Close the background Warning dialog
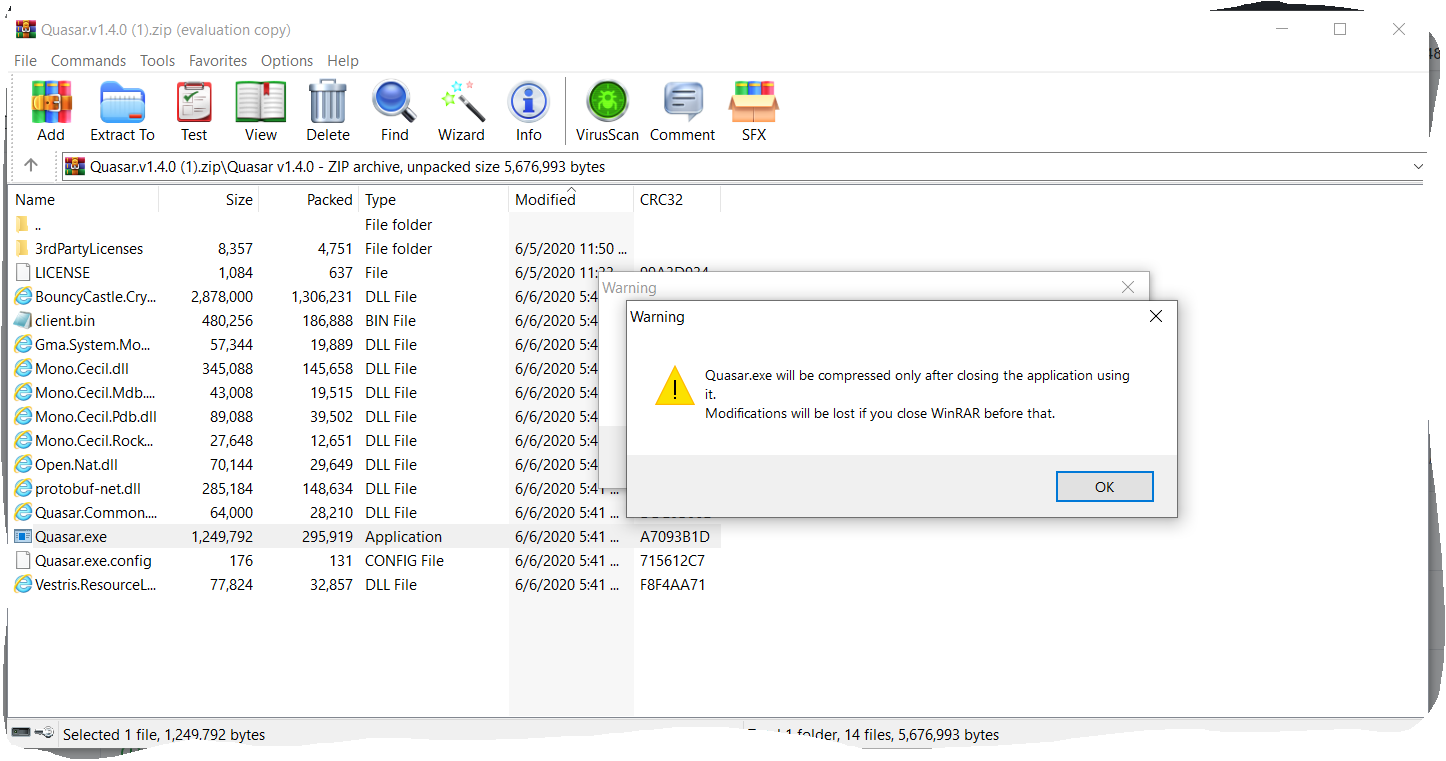The image size is (1446, 761). click(1128, 288)
